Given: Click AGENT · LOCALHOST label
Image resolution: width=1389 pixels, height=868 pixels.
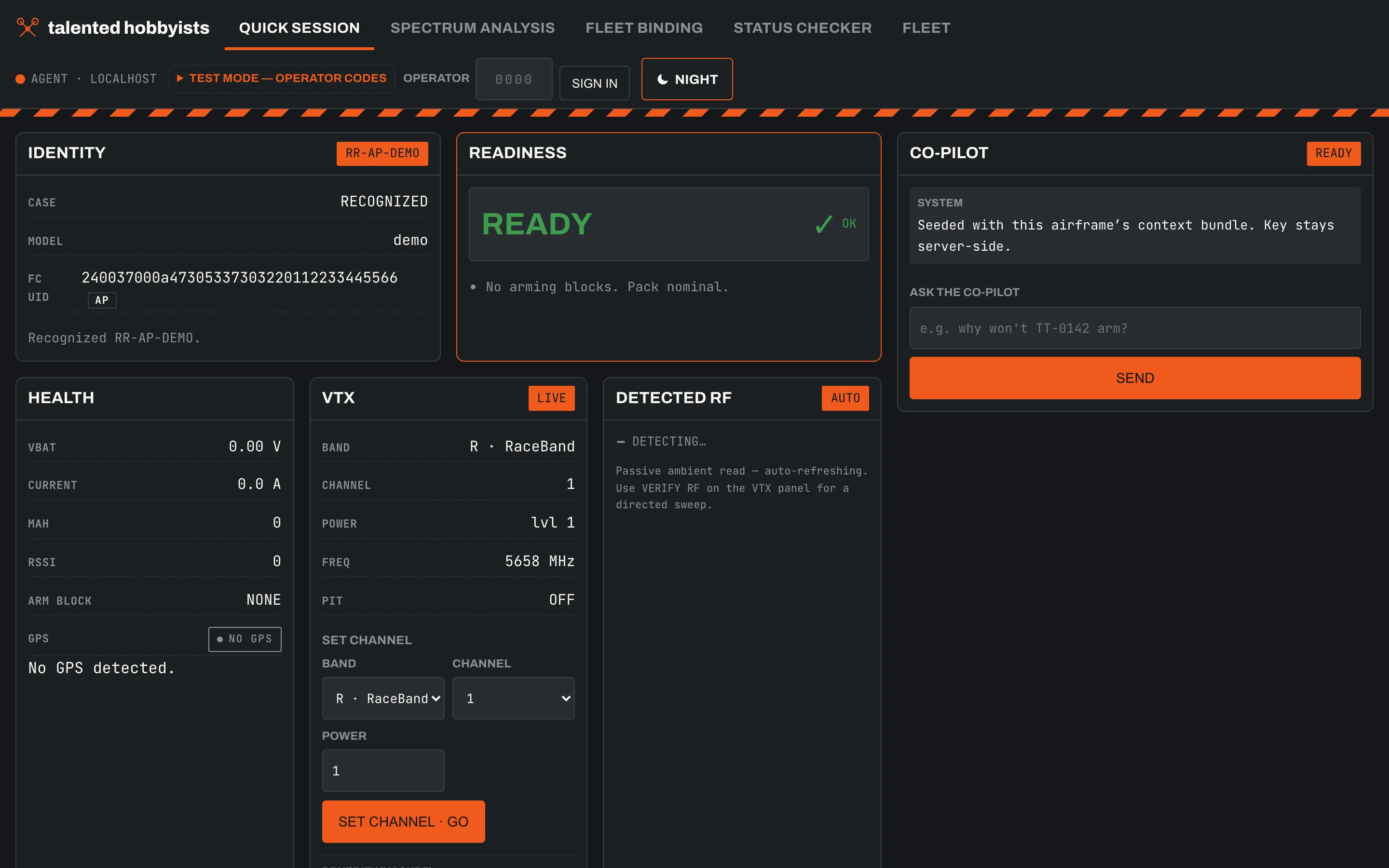Looking at the screenshot, I should click(94, 79).
